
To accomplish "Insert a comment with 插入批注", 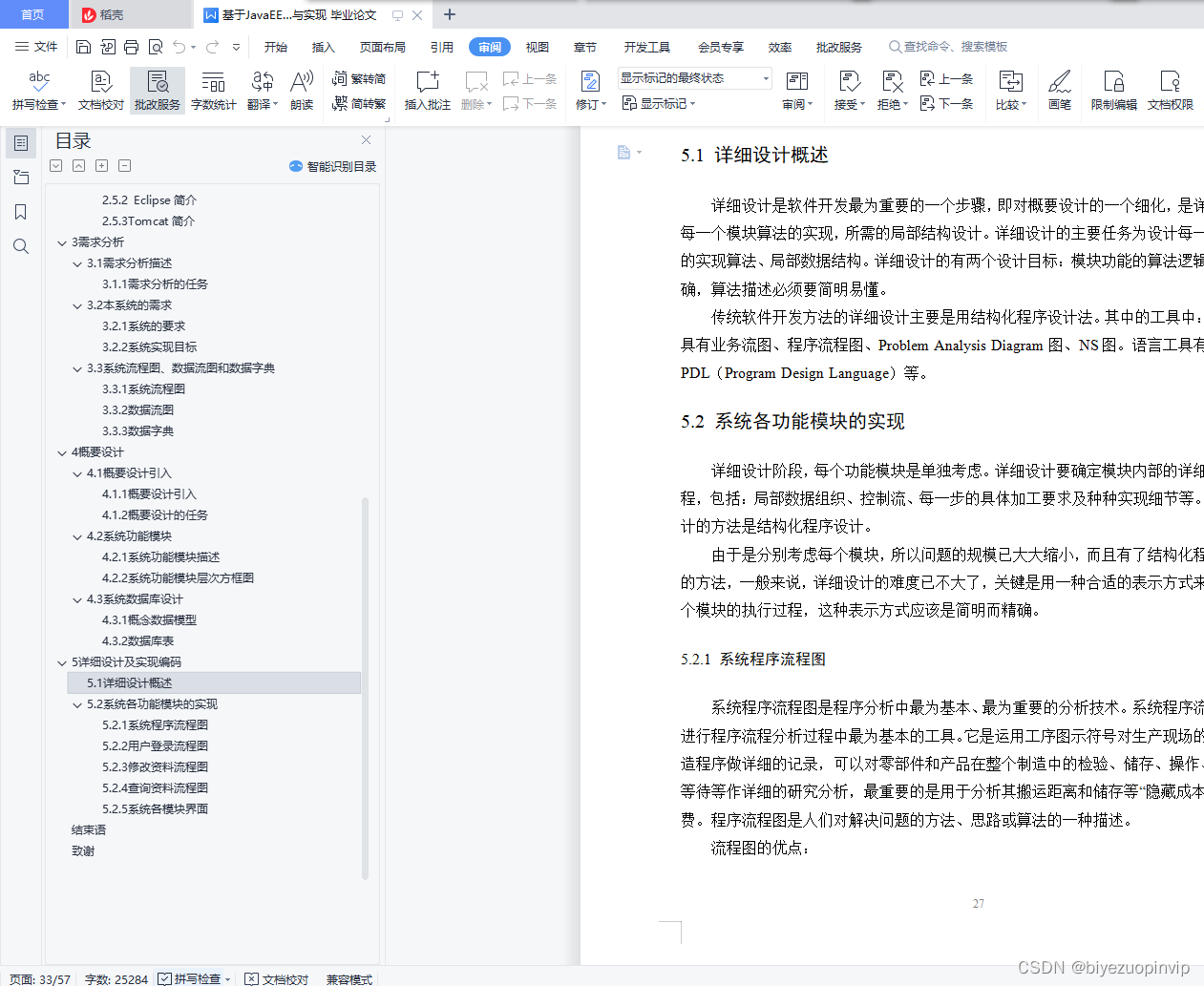I will coord(427,91).
